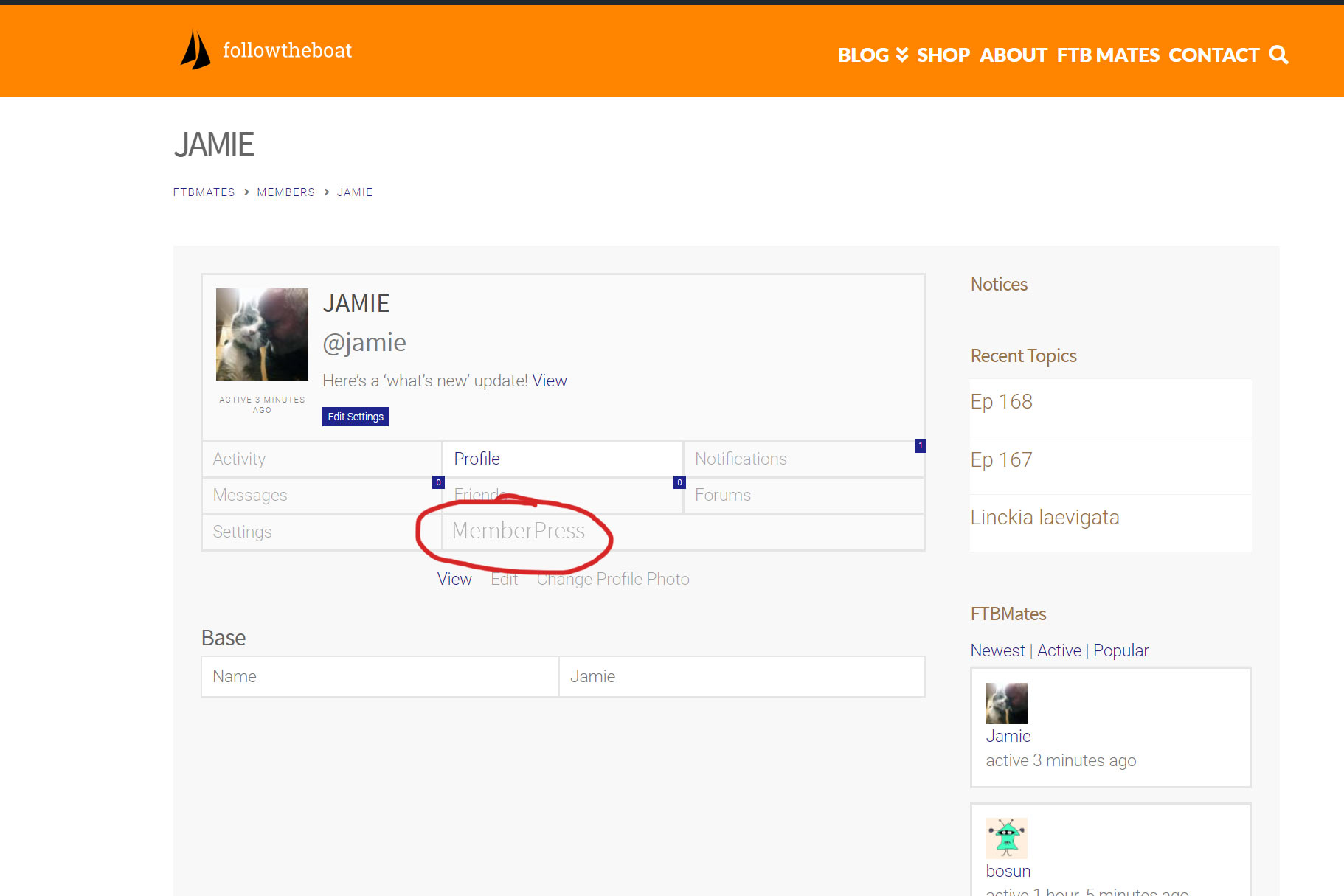Open FTB MATES in navigation
Screen dimensions: 1344x896
pyautogui.click(x=1108, y=55)
